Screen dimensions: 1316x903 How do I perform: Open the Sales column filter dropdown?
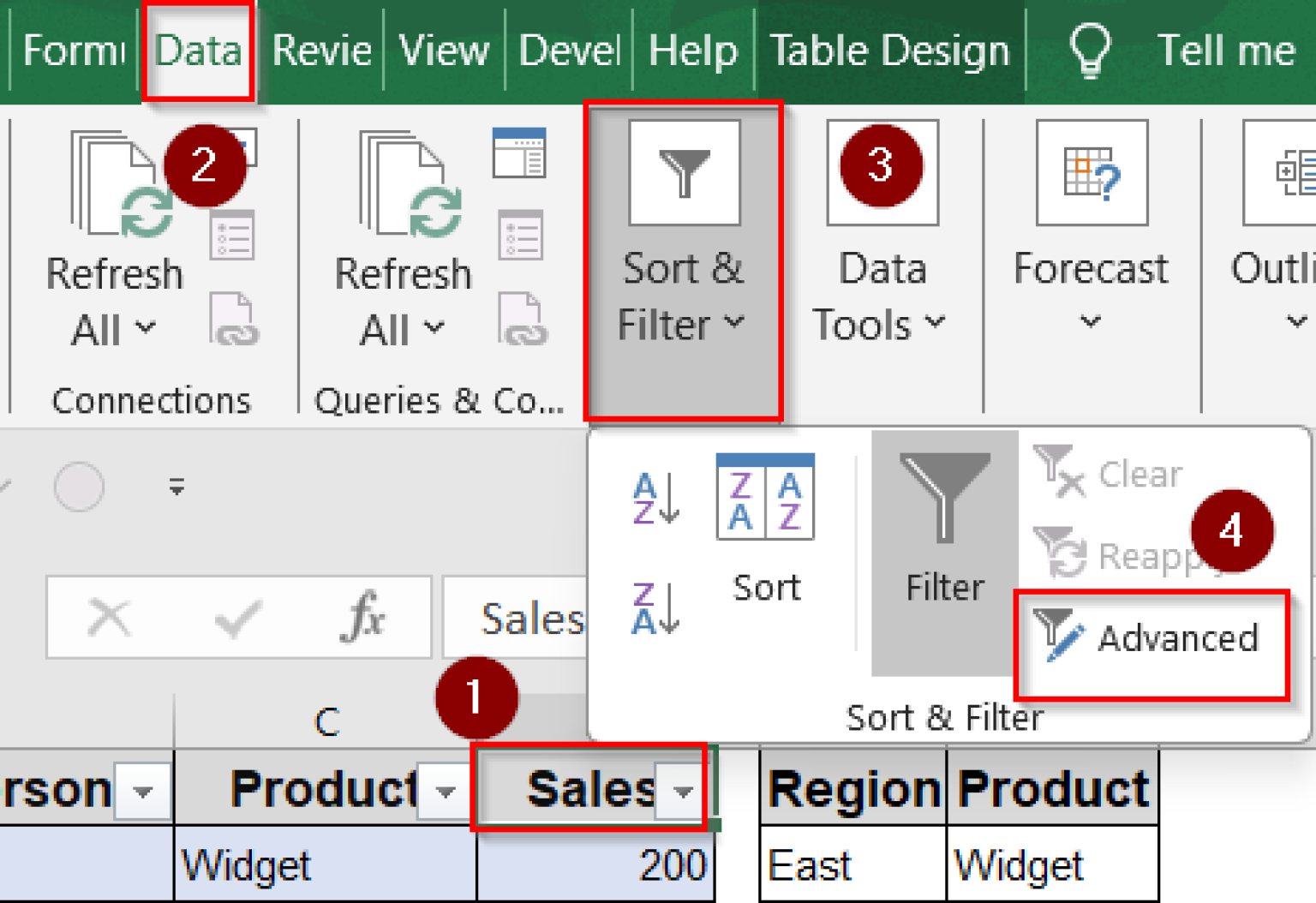pyautogui.click(x=681, y=790)
